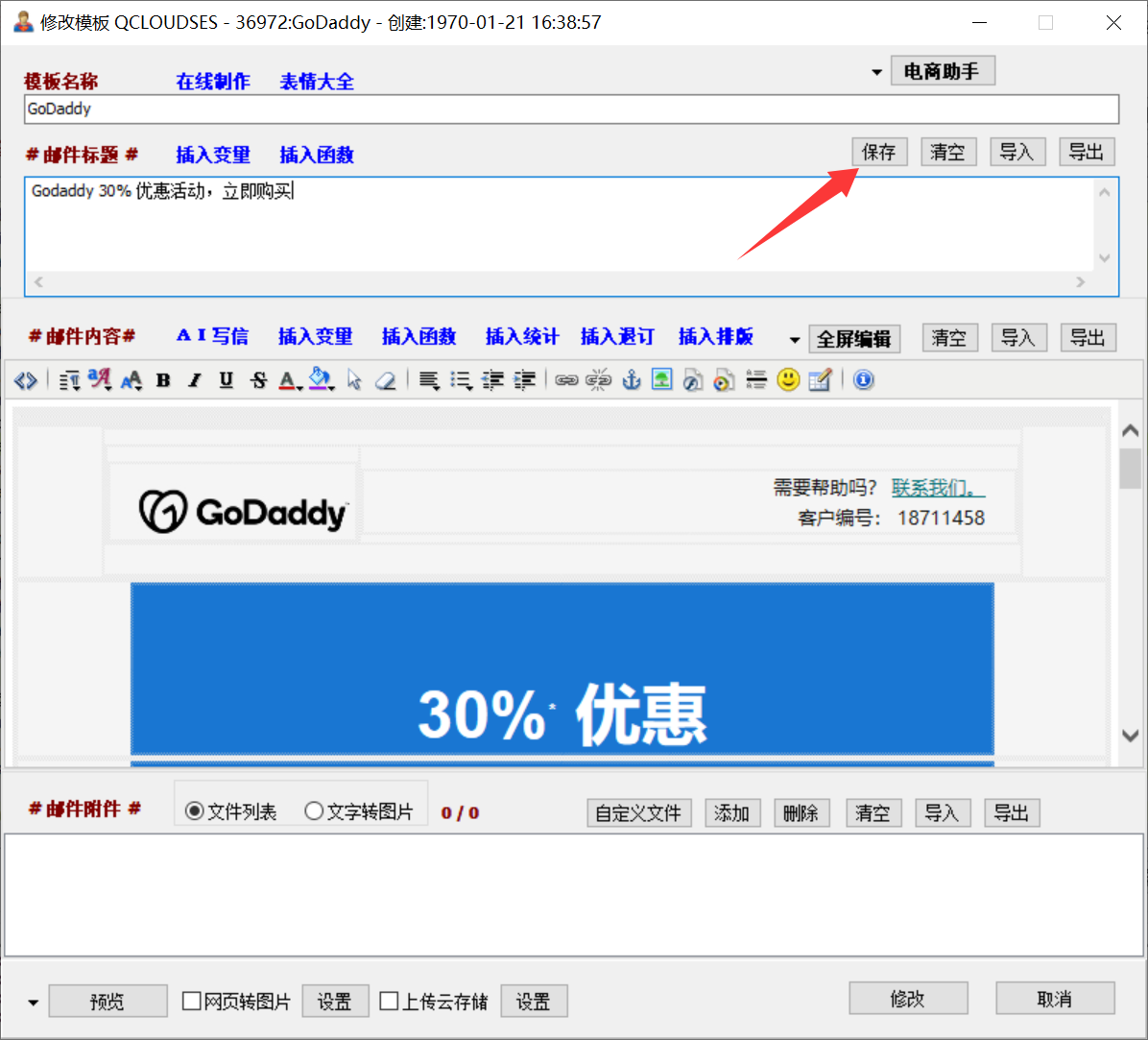The image size is (1148, 1040).
Task: Insert hyperlink using chain link icon
Action: [567, 380]
